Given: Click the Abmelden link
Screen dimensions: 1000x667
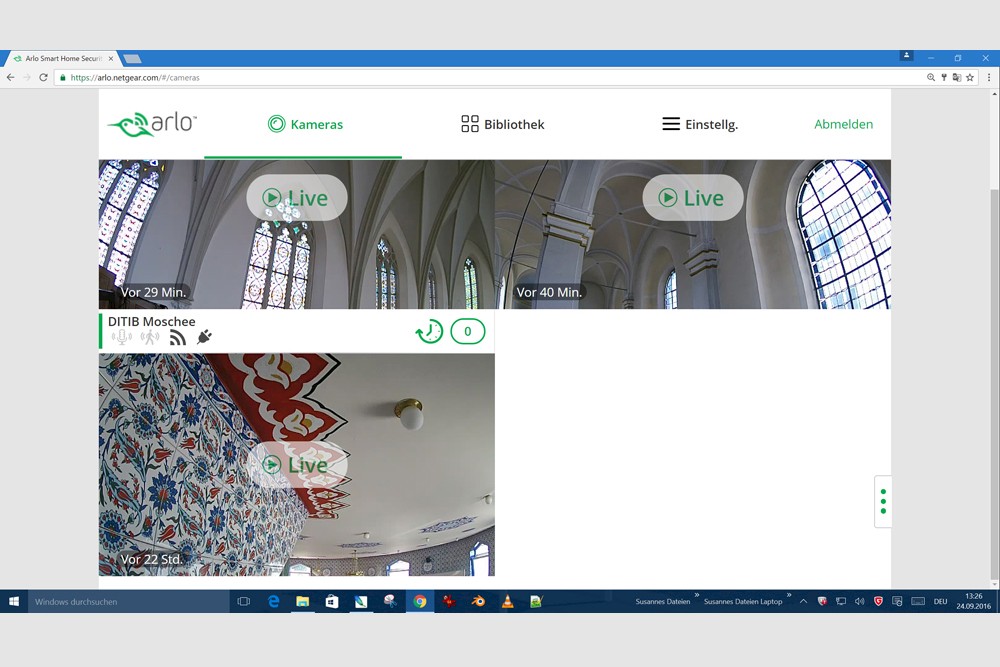Looking at the screenshot, I should [x=843, y=125].
